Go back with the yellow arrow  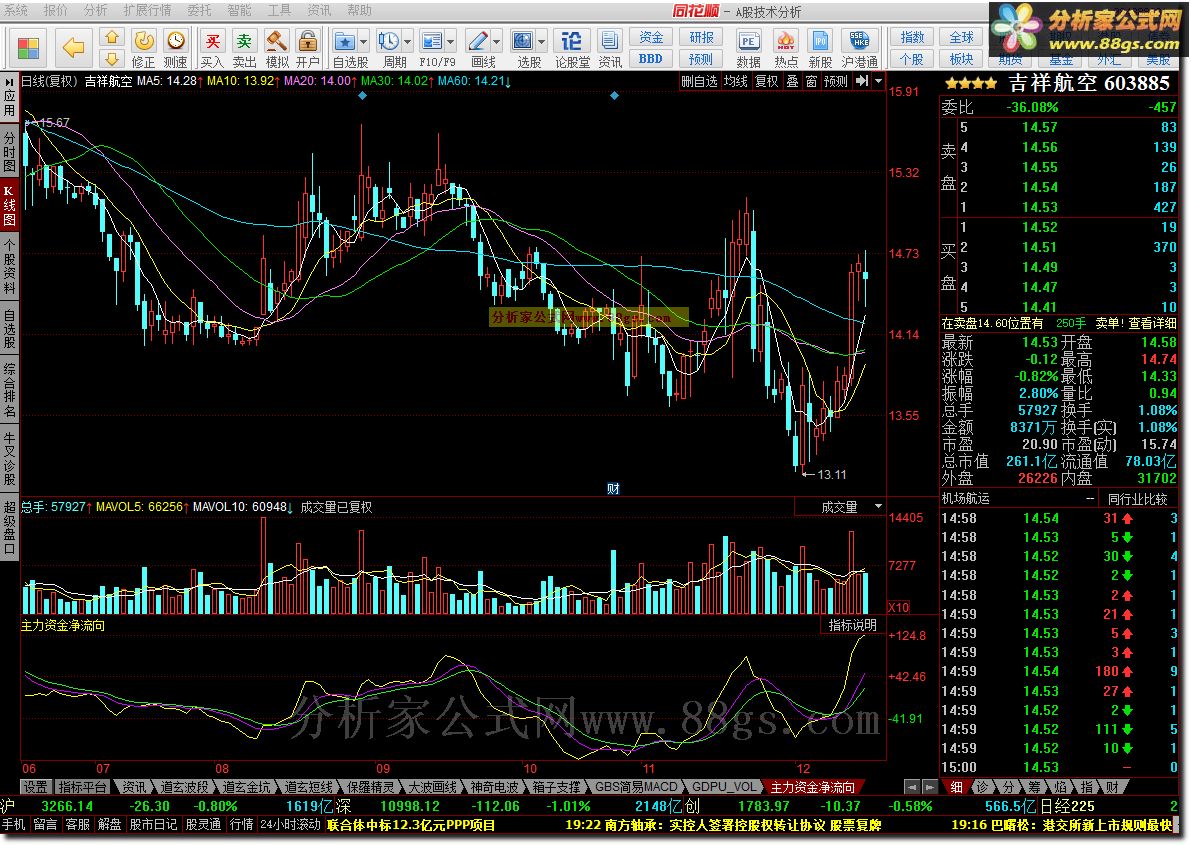(x=74, y=48)
